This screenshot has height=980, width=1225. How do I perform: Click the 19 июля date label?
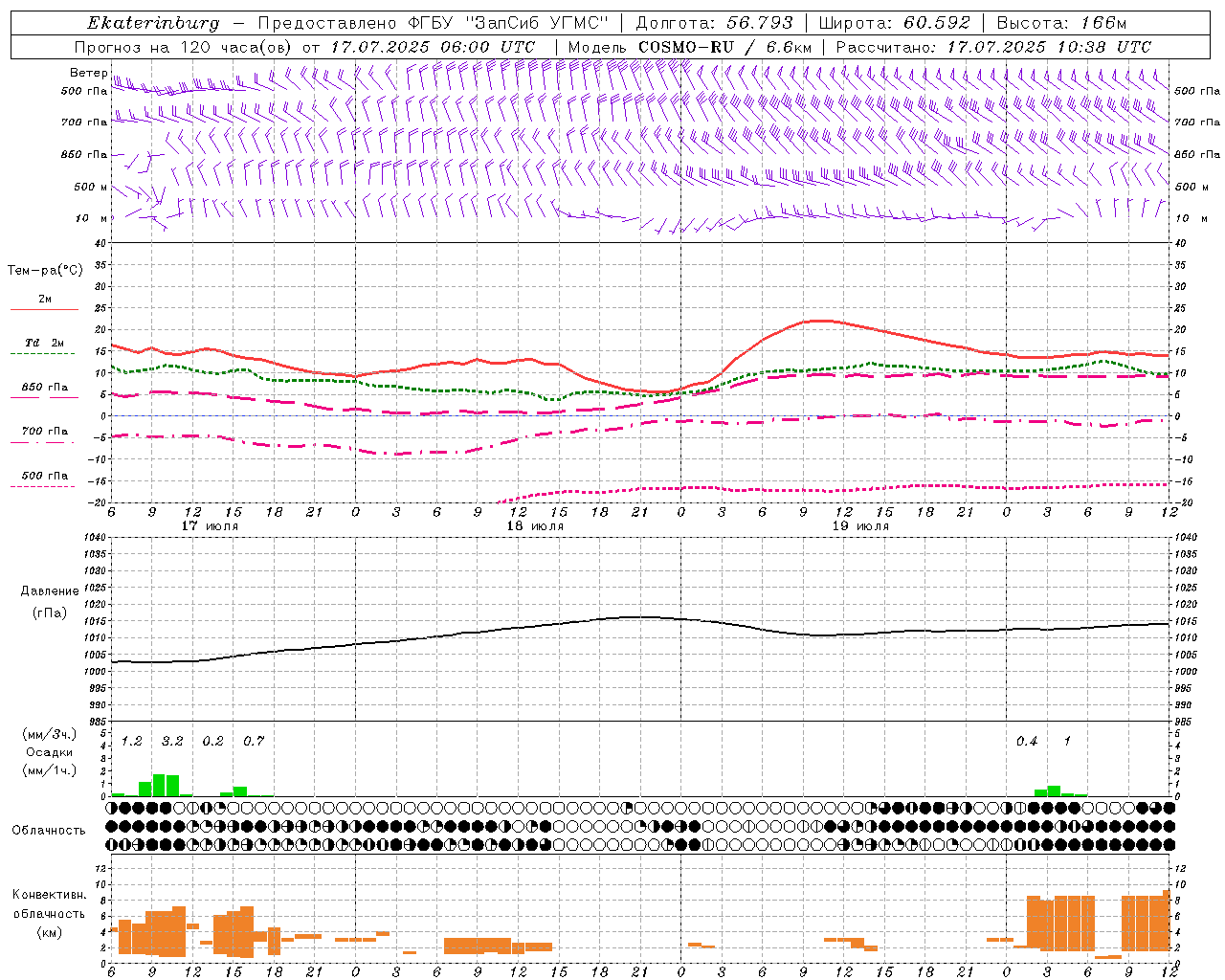[x=860, y=526]
